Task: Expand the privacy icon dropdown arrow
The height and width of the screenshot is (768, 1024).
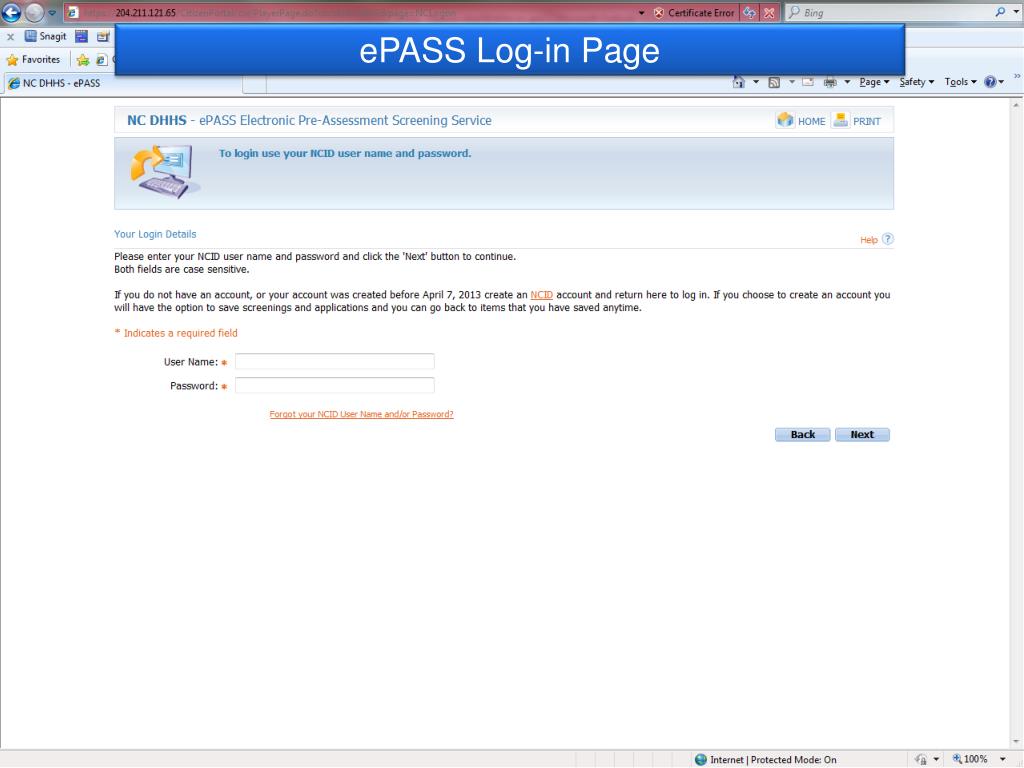Action: [936, 760]
